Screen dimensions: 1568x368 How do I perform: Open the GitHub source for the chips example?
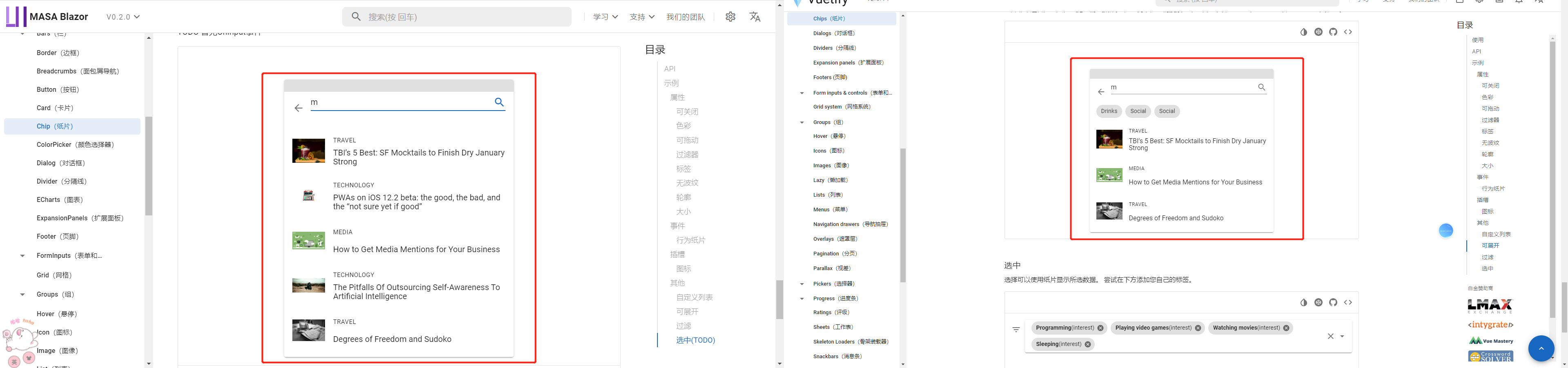tap(1333, 32)
